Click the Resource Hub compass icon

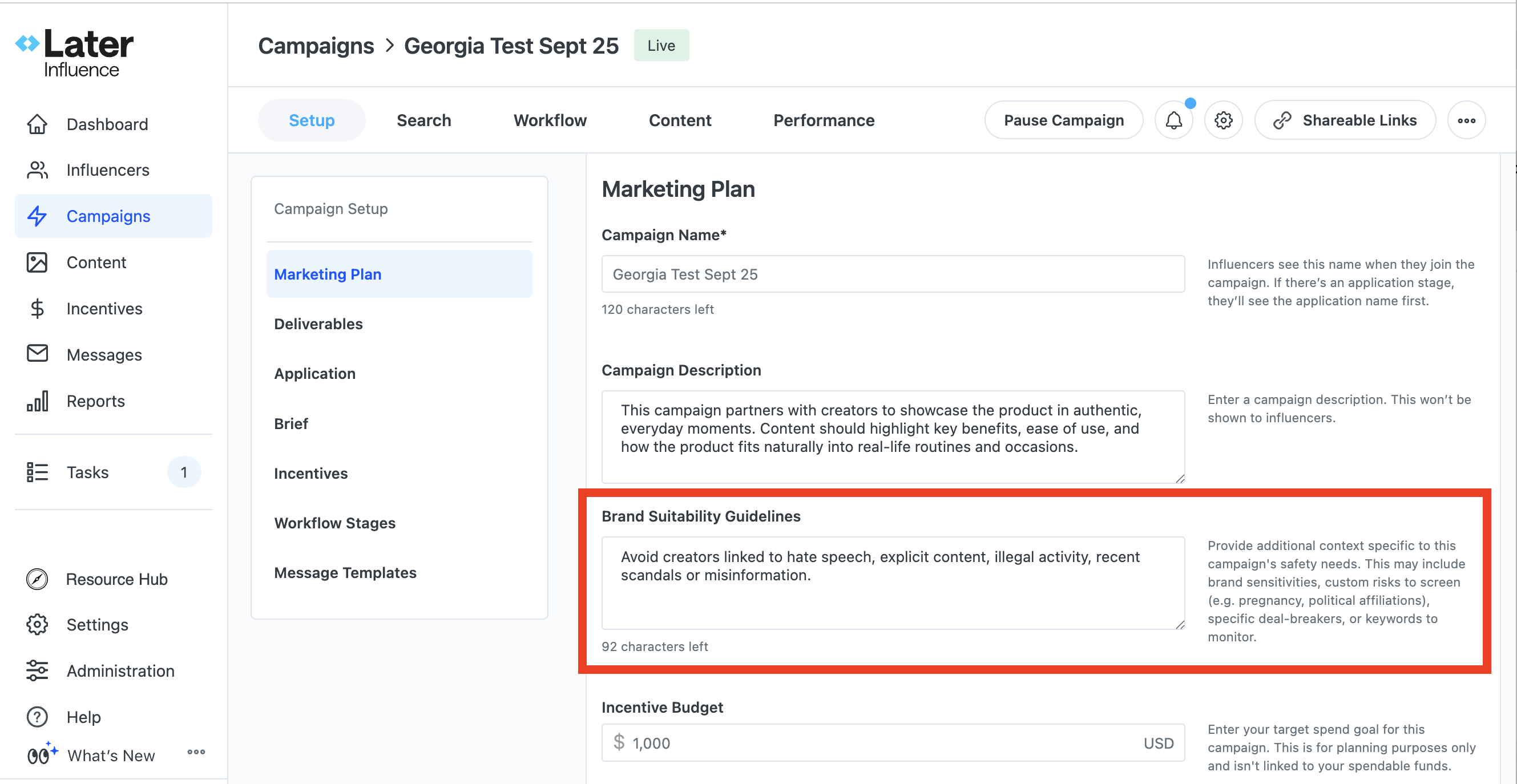(x=37, y=579)
